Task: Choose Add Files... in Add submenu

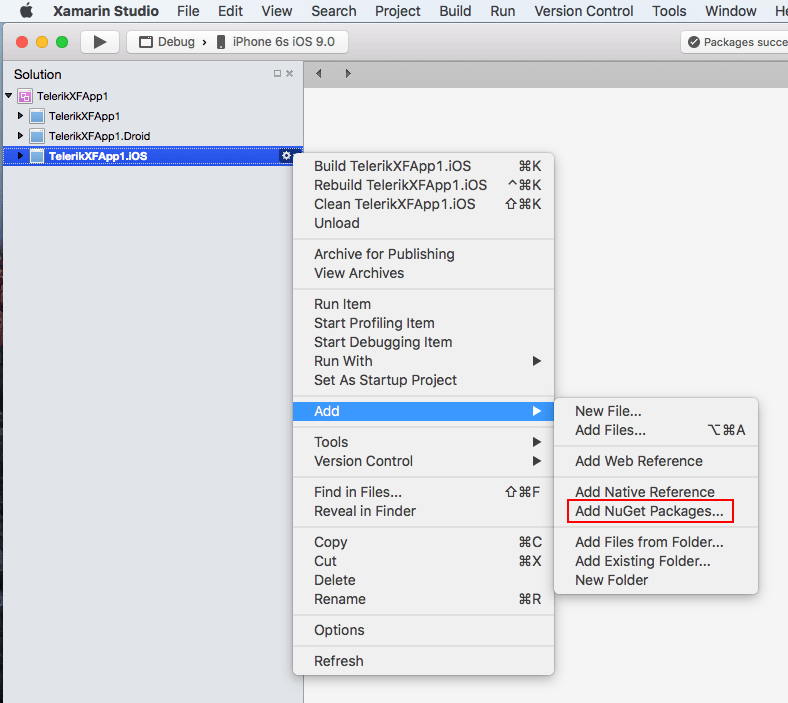Action: 656,430
